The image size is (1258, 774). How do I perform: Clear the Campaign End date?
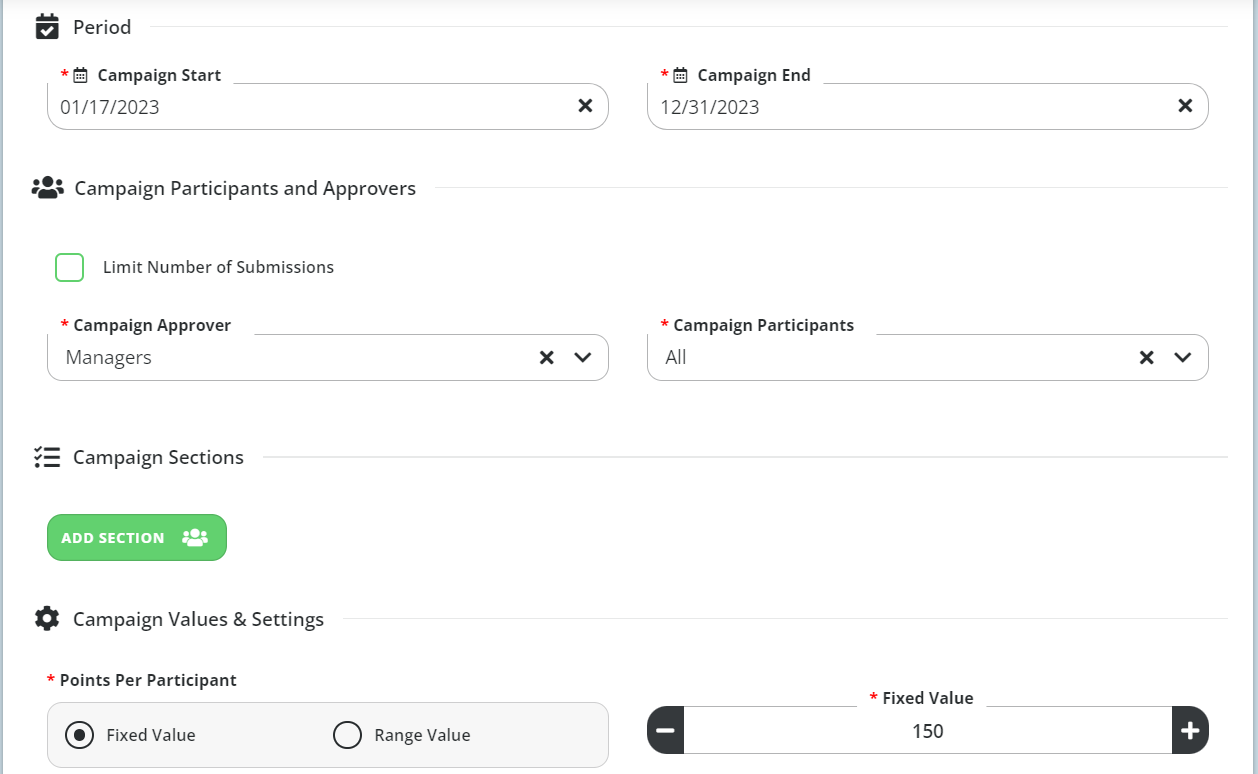pos(1185,106)
